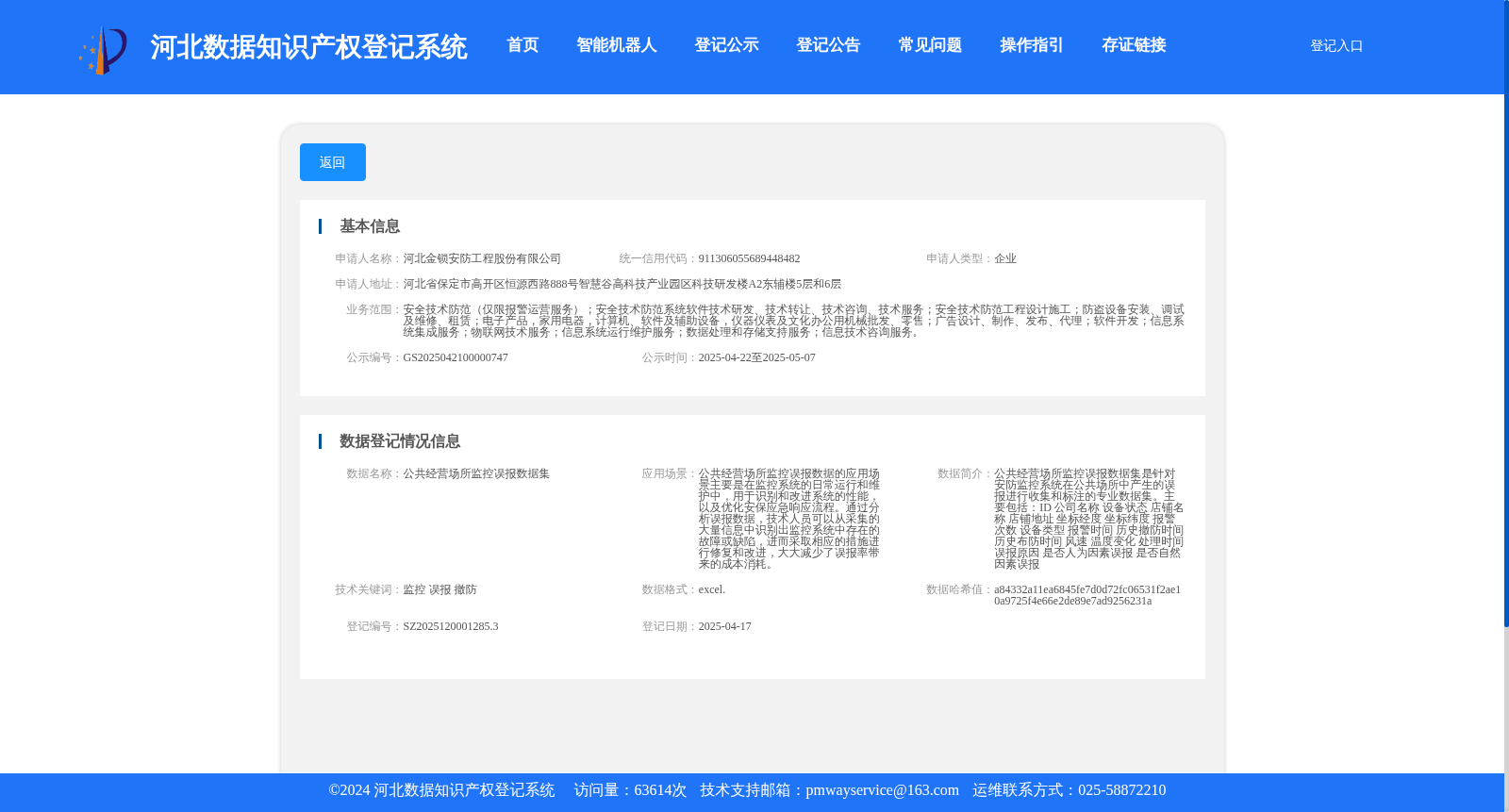Viewport: 1509px width, 812px height.
Task: Open the 首页 menu item
Action: tap(522, 45)
